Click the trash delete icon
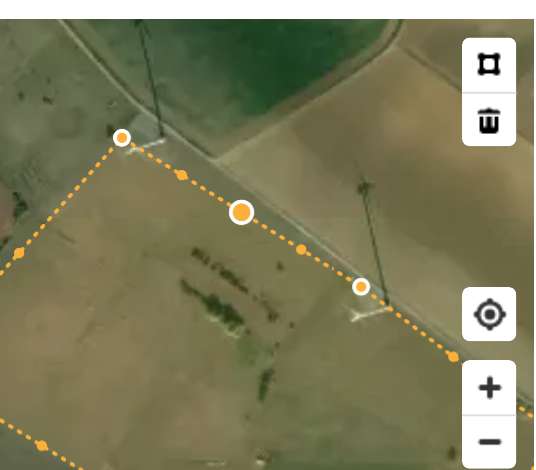 point(489,120)
